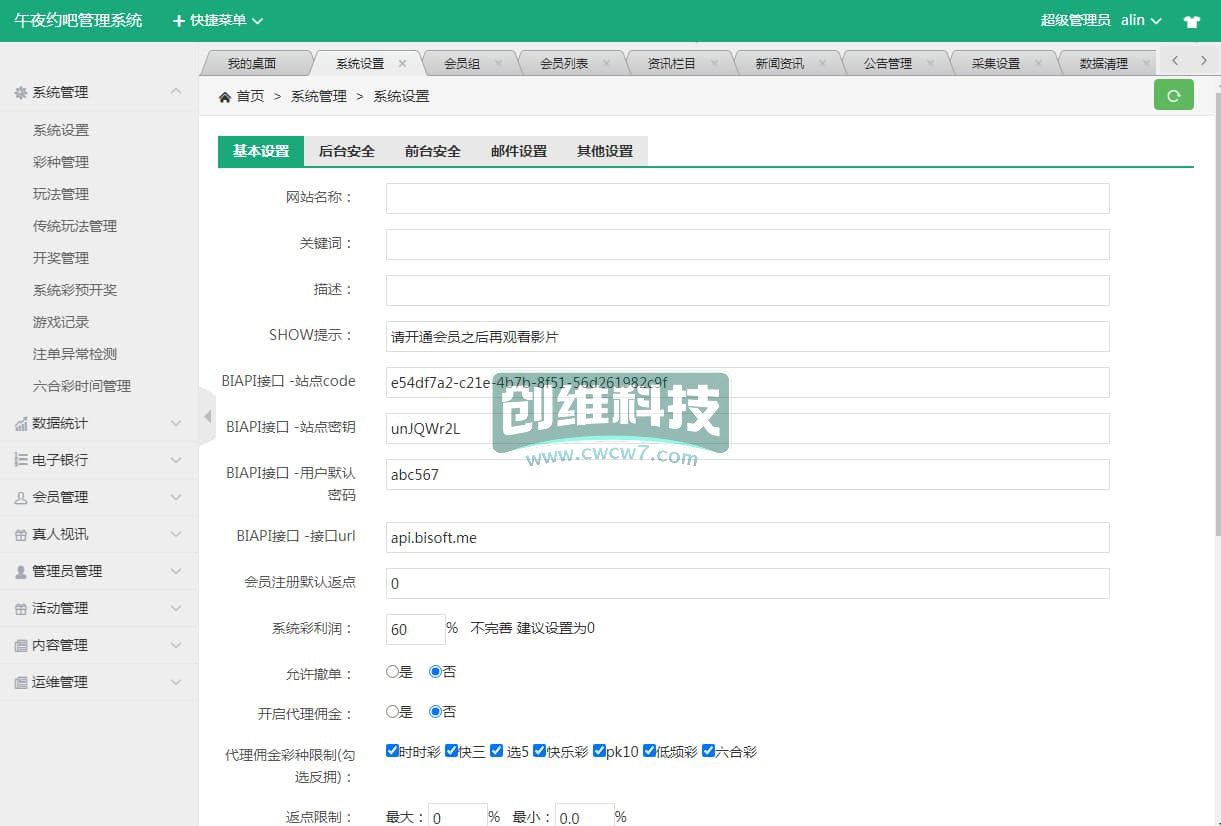Close the 系统设置 tab

[x=402, y=63]
